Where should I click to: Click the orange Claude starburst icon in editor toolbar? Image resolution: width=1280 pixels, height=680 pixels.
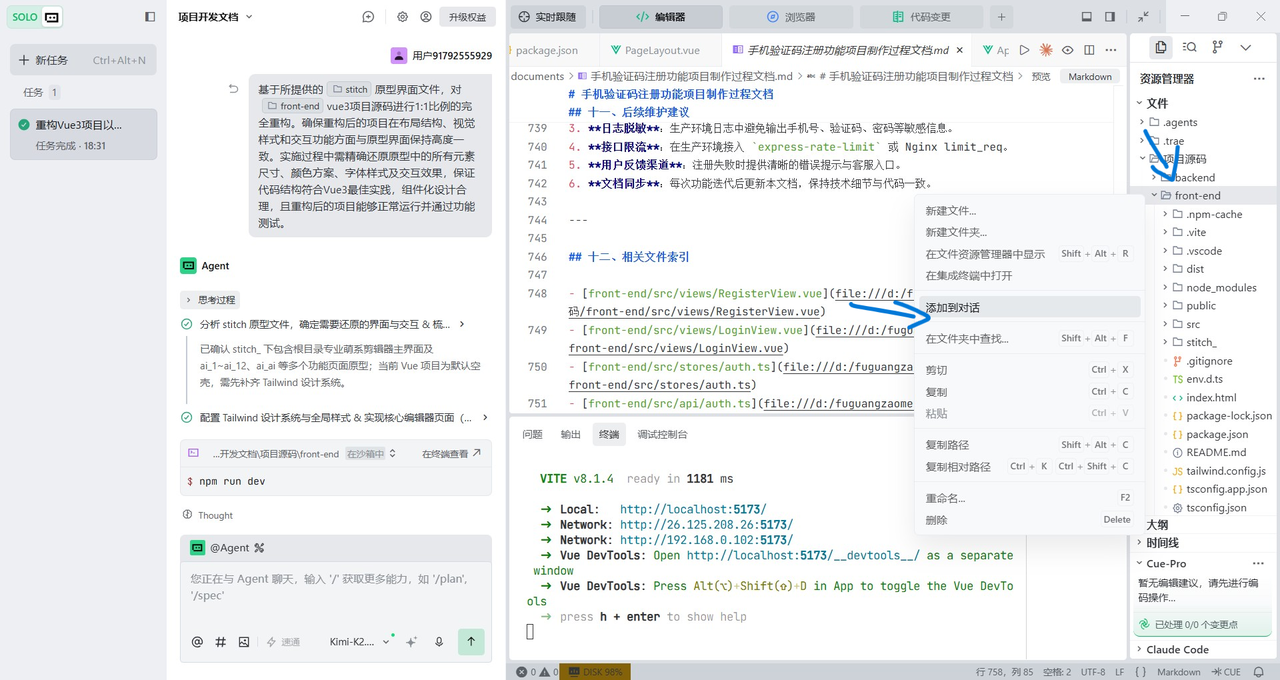coord(1046,50)
